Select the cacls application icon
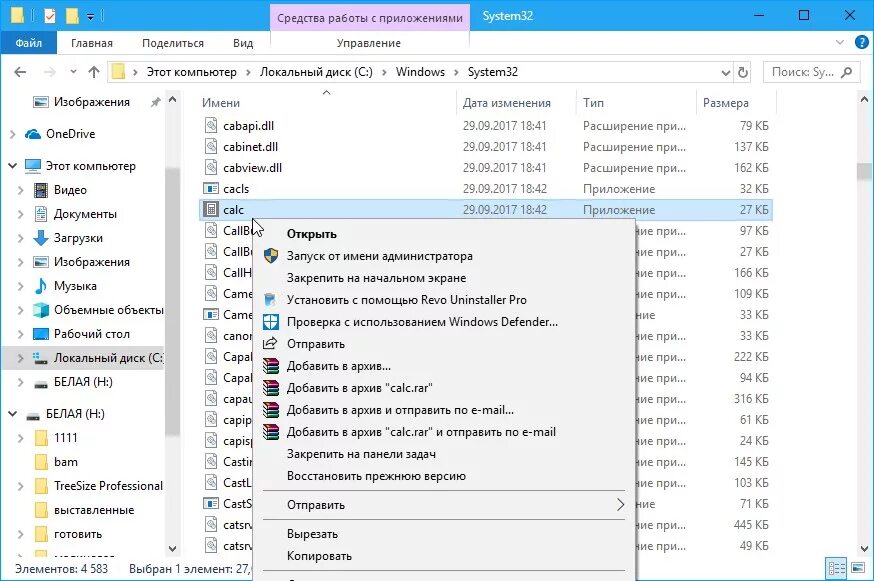This screenshot has height=581, width=874. [x=211, y=188]
